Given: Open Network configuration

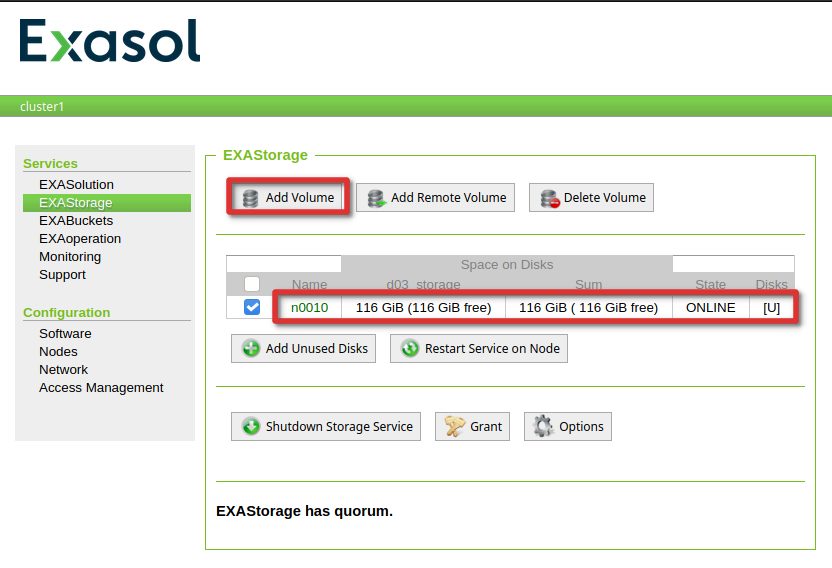Looking at the screenshot, I should pyautogui.click(x=64, y=369).
